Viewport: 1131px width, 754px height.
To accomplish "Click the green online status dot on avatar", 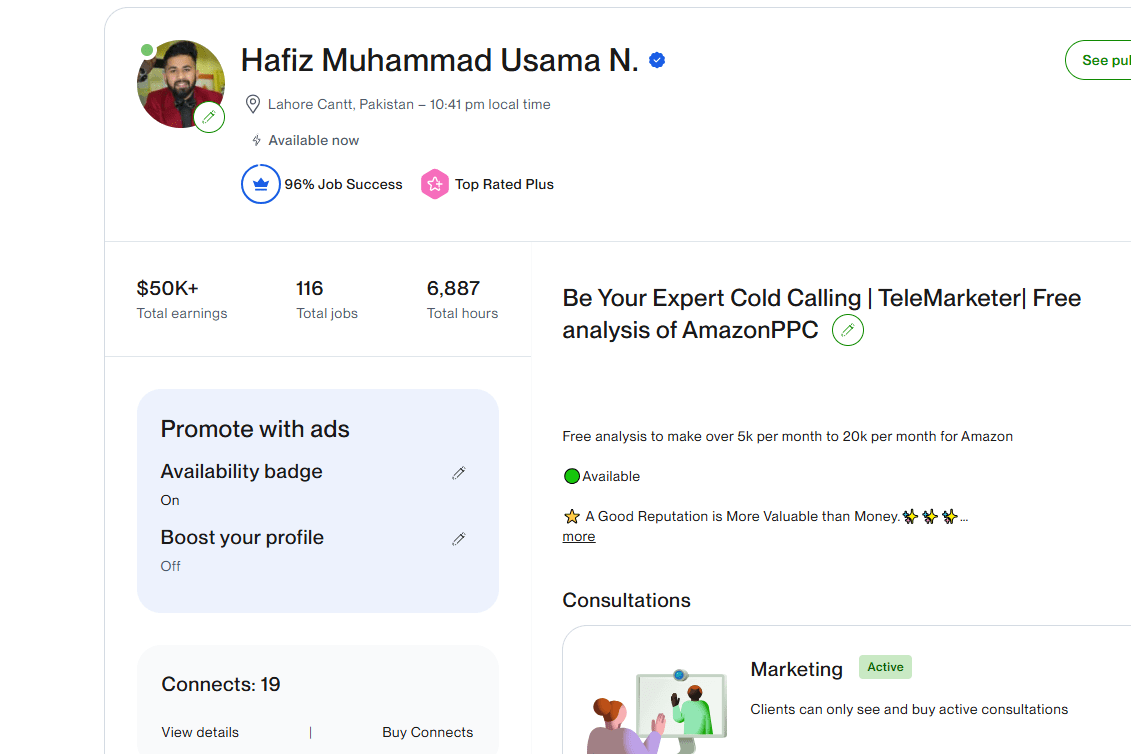I will [x=147, y=50].
